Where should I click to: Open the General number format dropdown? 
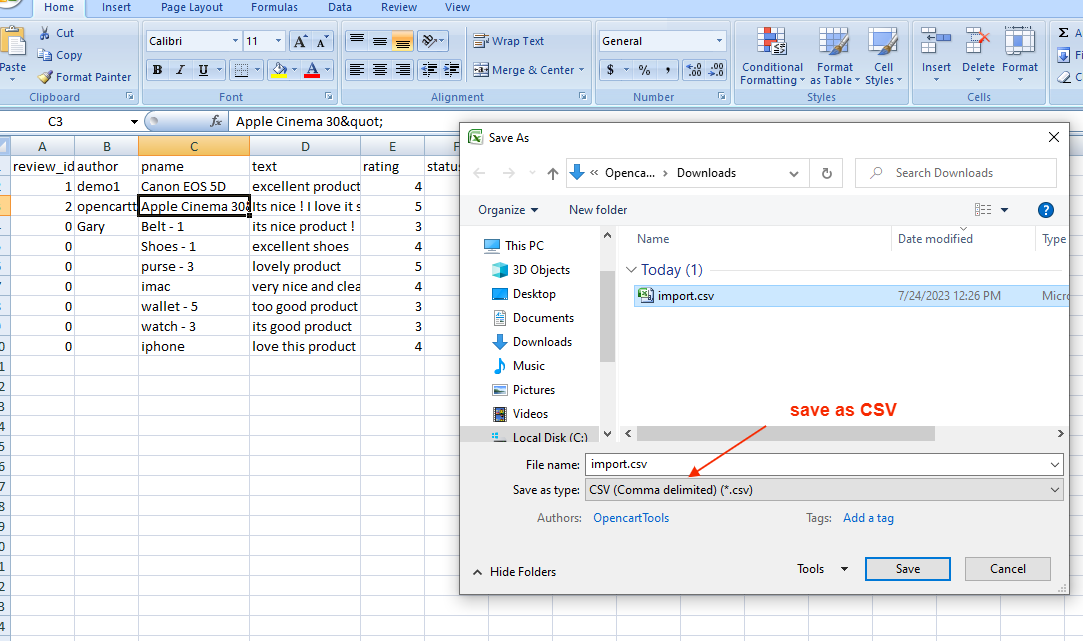tap(720, 41)
